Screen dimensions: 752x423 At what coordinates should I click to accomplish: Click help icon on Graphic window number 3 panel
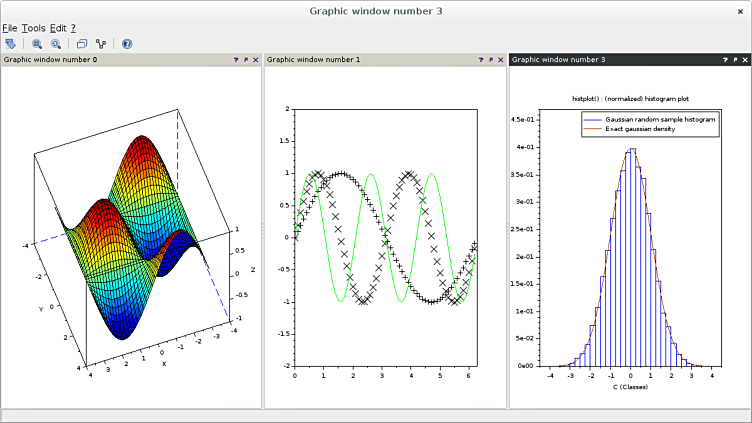coord(724,60)
